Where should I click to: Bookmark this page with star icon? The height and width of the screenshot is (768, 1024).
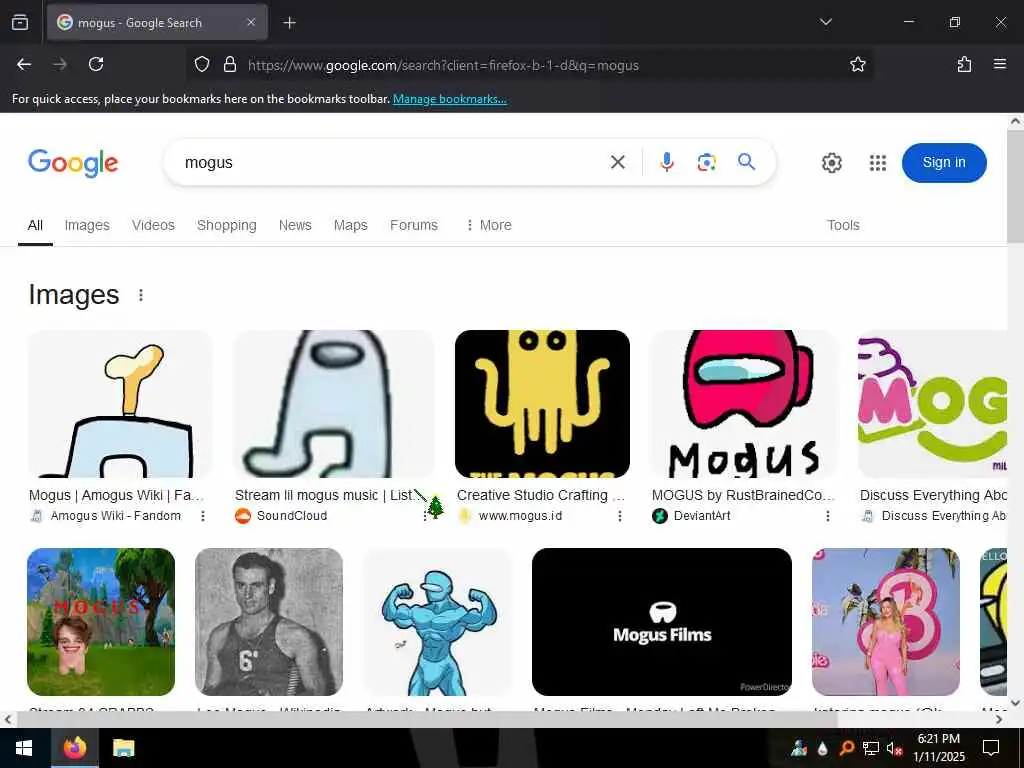857,64
